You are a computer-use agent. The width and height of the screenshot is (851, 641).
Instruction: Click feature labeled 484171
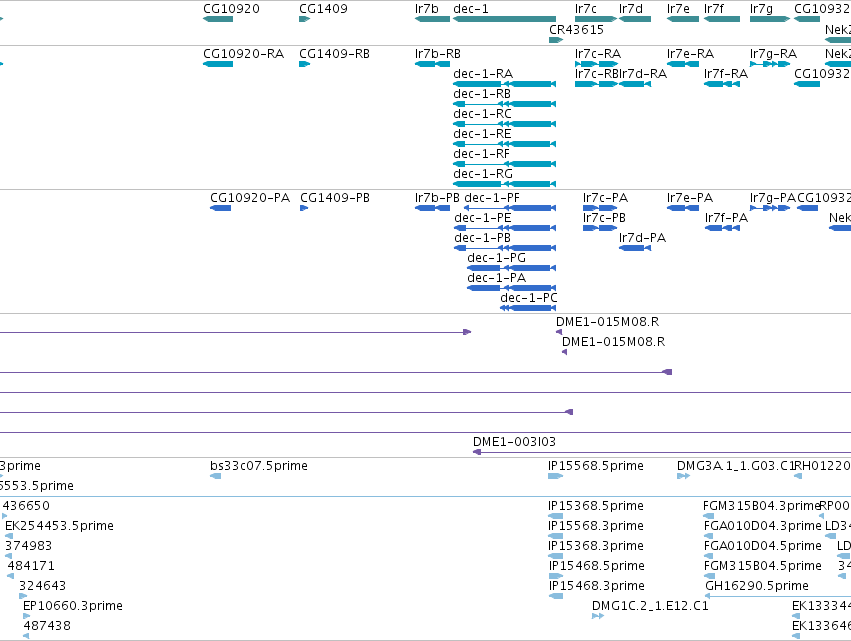click(x=11, y=576)
